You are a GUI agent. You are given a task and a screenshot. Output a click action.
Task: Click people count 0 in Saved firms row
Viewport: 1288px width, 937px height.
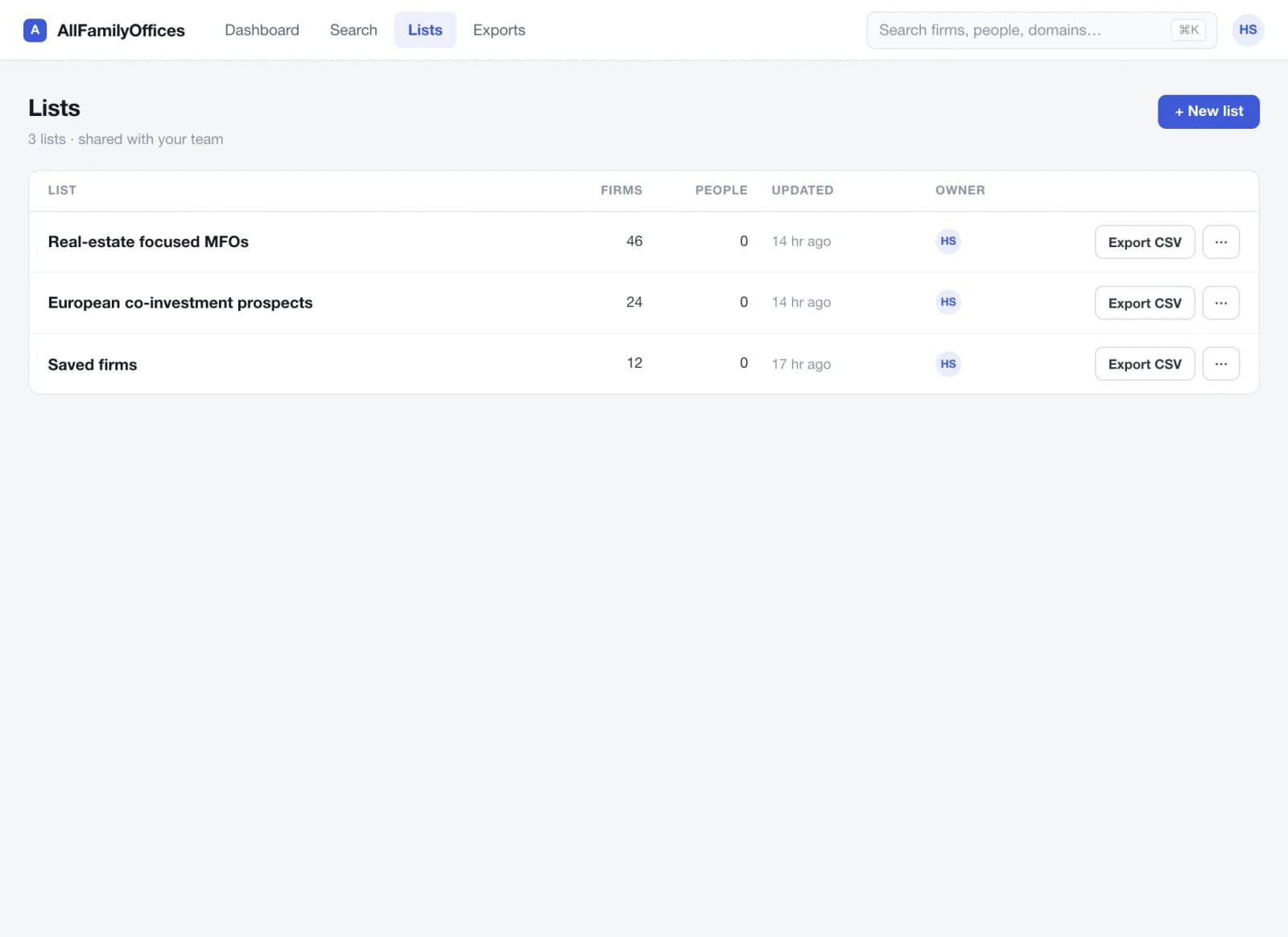pos(744,363)
